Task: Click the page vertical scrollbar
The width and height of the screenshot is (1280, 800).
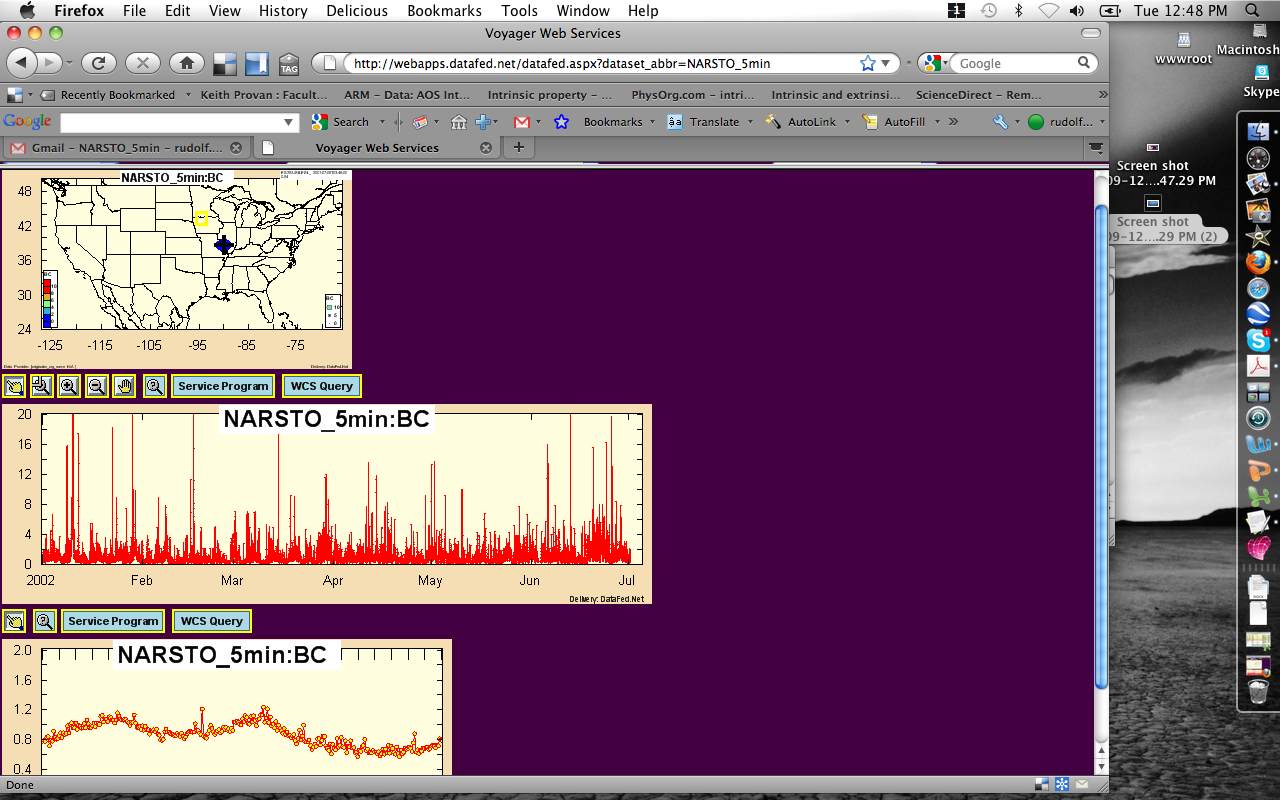Action: (x=1102, y=445)
